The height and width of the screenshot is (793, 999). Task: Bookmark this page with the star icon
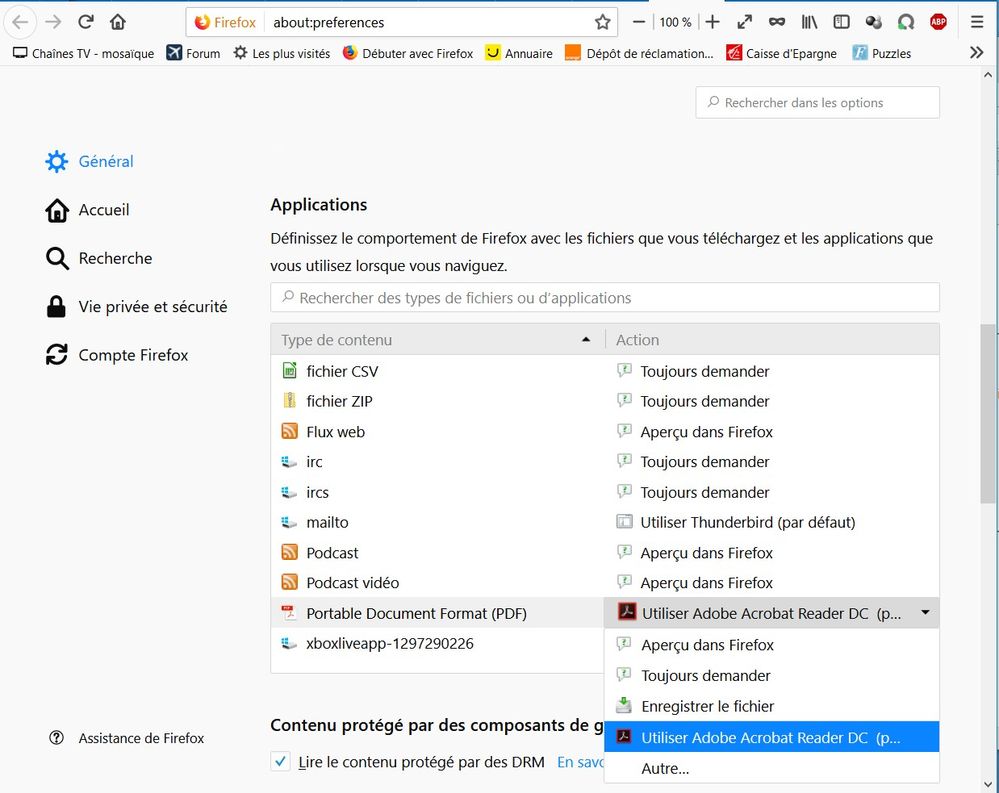[602, 22]
